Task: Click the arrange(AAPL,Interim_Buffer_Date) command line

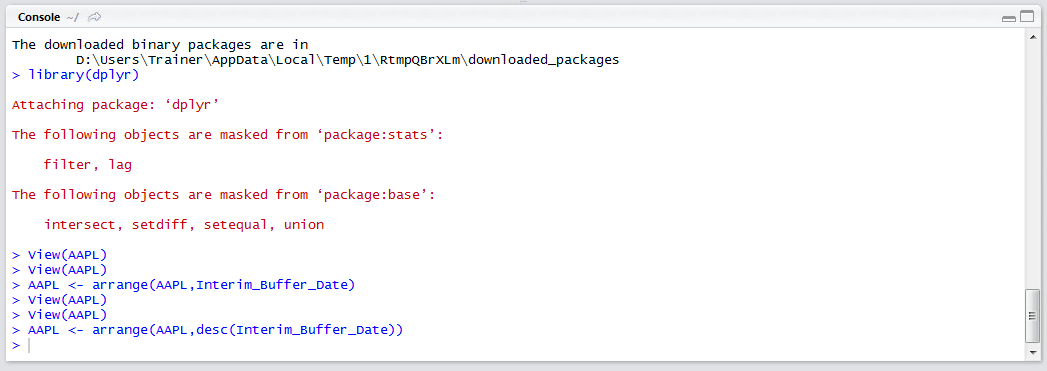Action: tap(184, 285)
